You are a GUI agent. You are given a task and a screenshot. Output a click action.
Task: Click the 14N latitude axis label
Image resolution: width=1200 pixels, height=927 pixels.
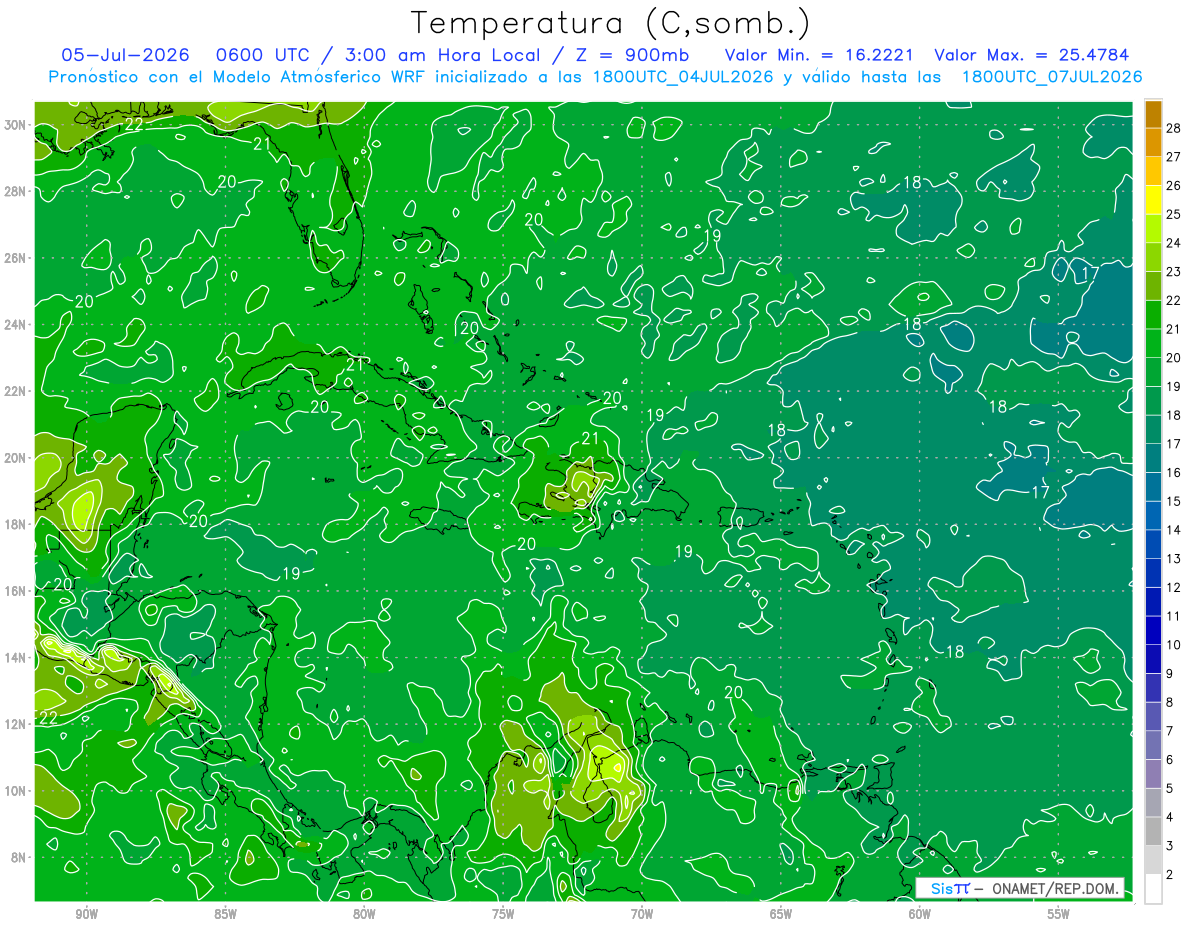click(x=17, y=658)
